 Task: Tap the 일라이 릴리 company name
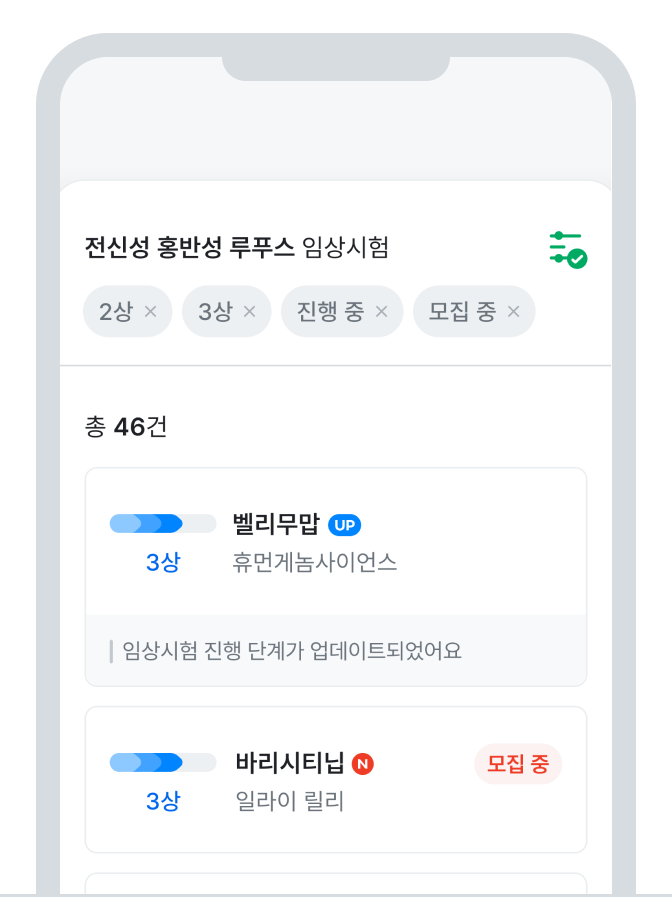click(x=290, y=801)
